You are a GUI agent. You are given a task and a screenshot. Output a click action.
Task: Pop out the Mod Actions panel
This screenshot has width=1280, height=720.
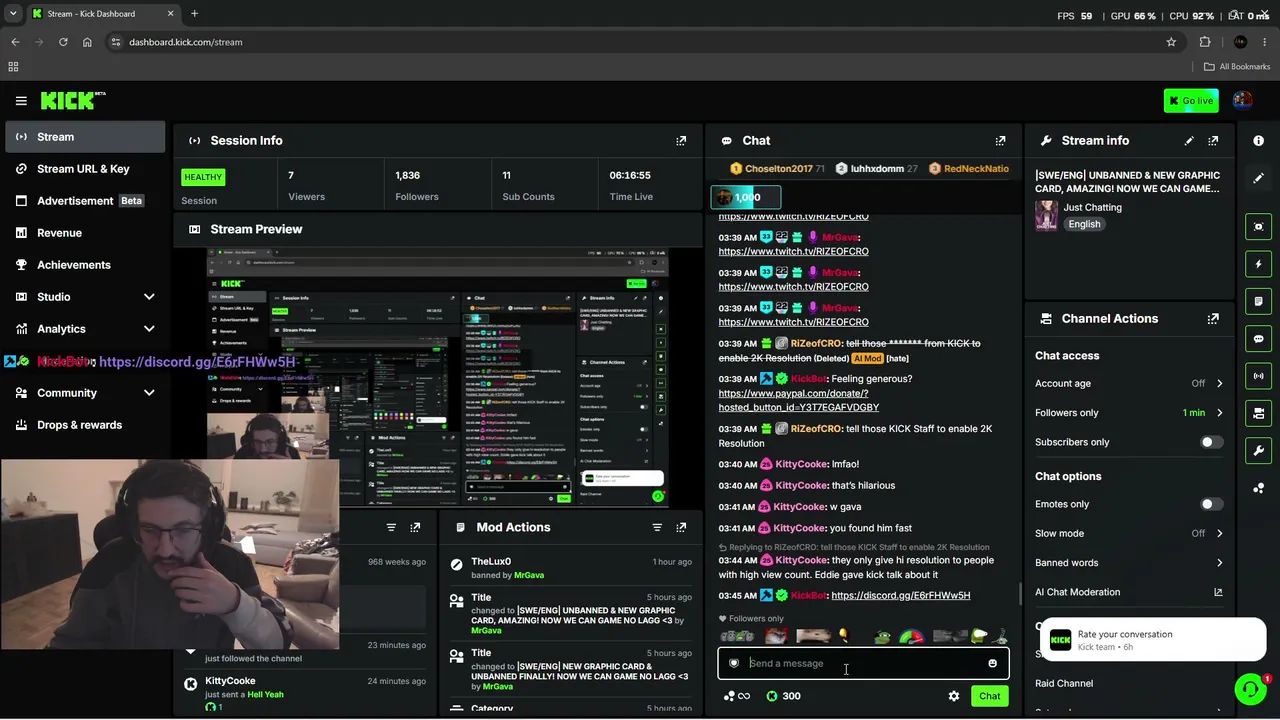point(681,527)
